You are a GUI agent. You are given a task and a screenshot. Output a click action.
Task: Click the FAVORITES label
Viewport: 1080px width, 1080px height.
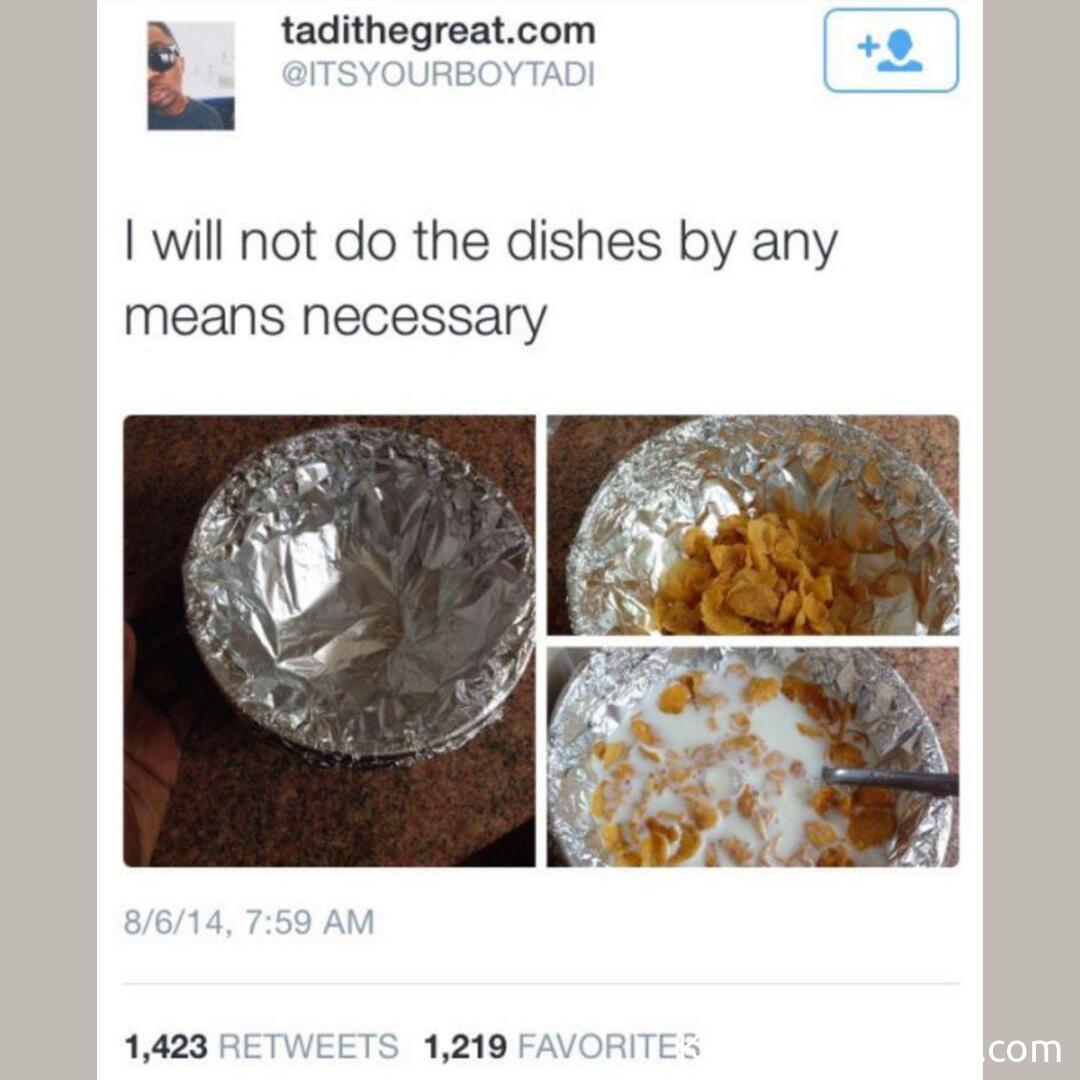pos(609,1046)
